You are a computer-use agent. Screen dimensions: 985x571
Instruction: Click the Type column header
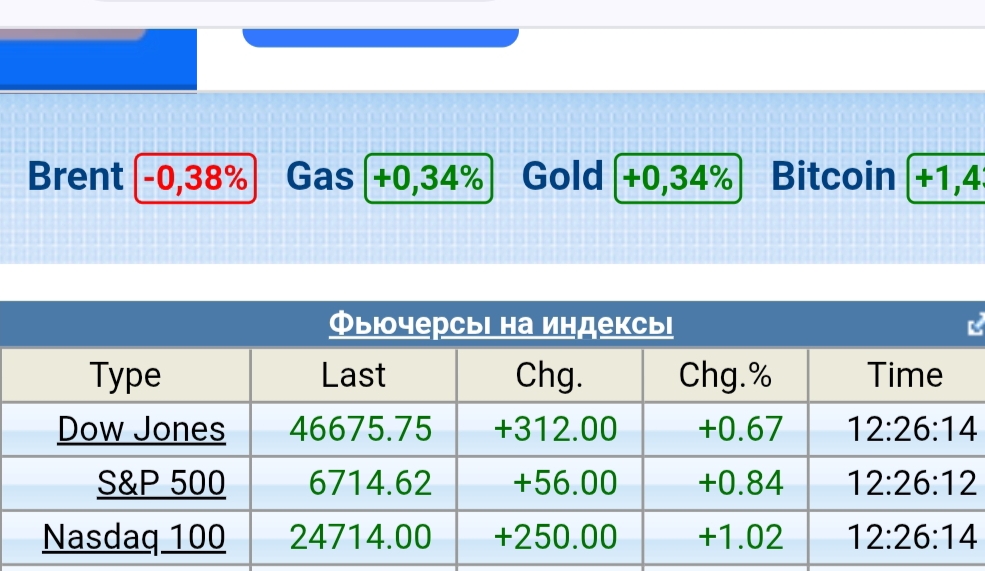coord(125,375)
